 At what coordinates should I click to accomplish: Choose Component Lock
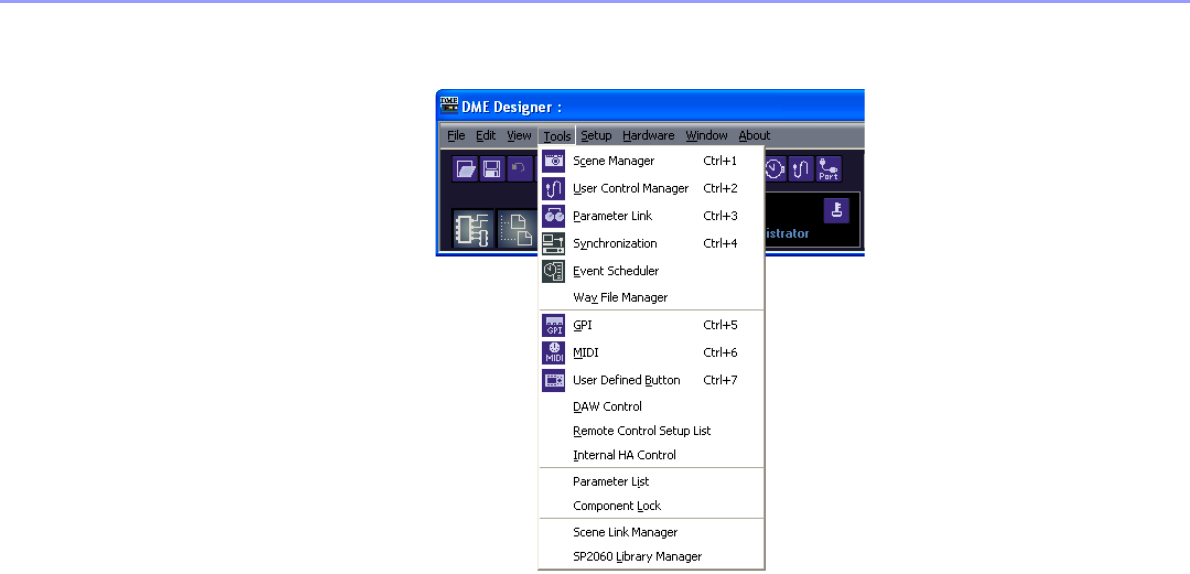coord(651,506)
